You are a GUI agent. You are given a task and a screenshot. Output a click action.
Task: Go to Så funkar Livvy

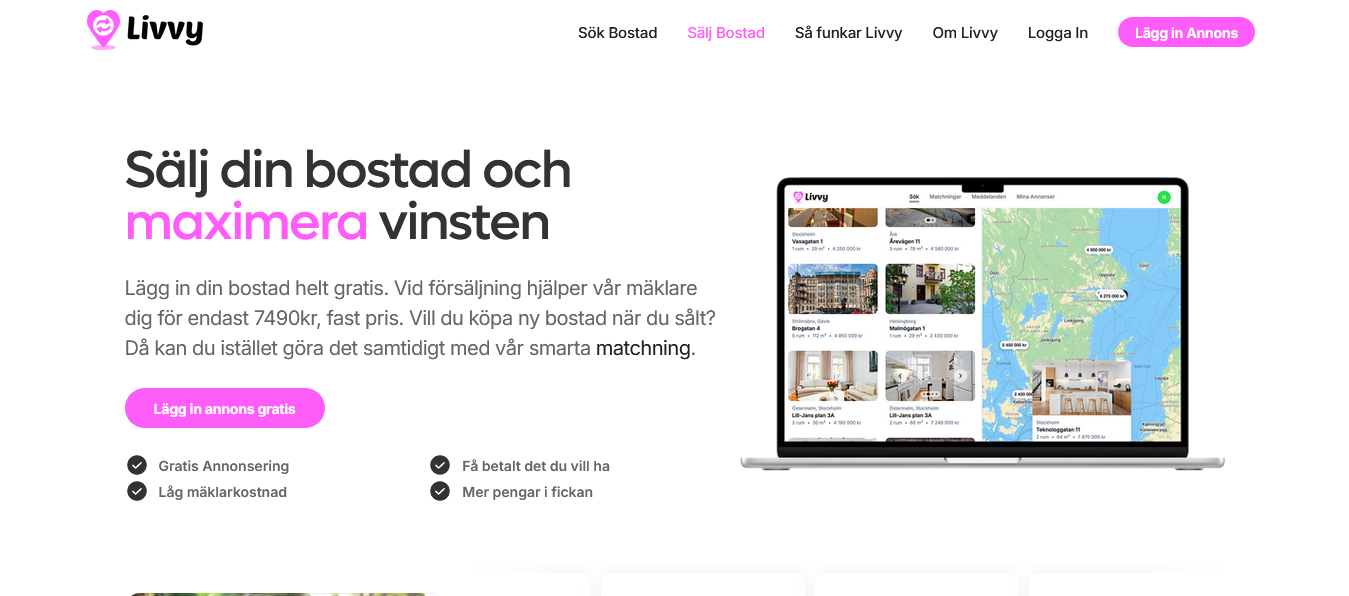point(848,33)
